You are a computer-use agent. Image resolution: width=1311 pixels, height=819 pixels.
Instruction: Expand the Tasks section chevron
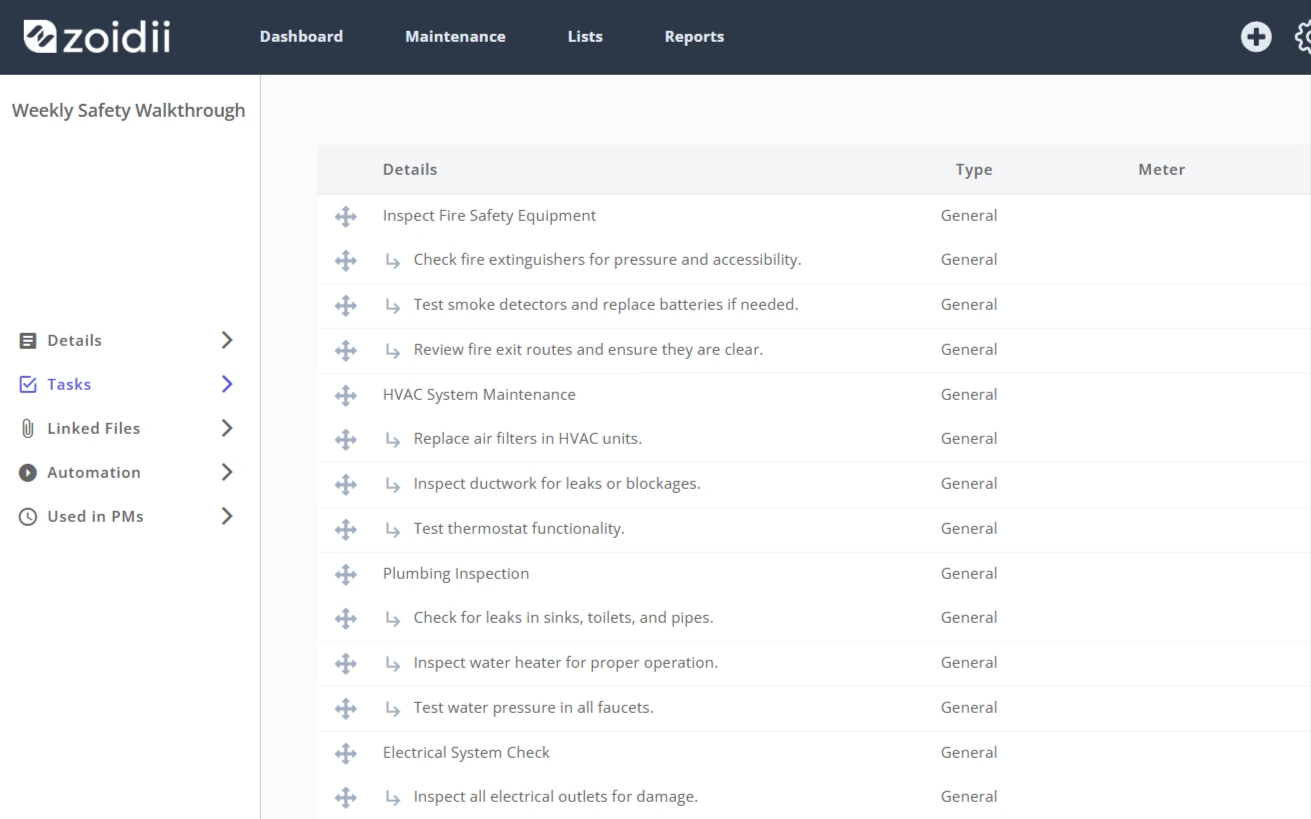click(227, 384)
